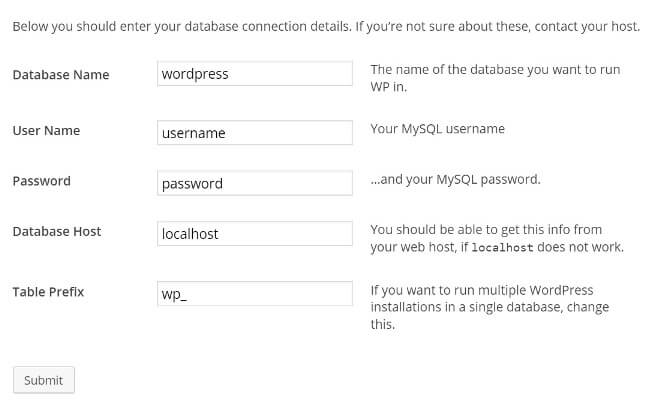This screenshot has height=406, width=648.
Task: Focus the User Name text box
Action: [255, 133]
